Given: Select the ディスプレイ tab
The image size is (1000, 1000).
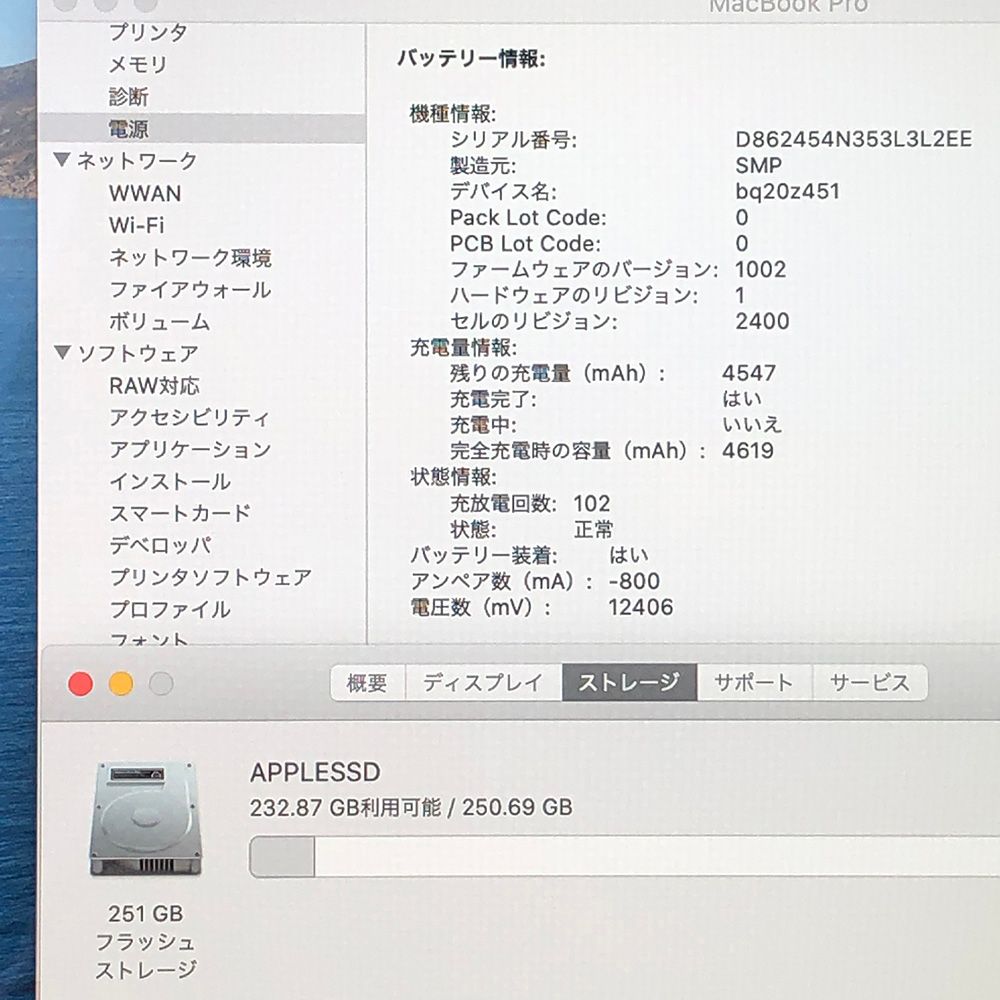Looking at the screenshot, I should click(x=482, y=682).
